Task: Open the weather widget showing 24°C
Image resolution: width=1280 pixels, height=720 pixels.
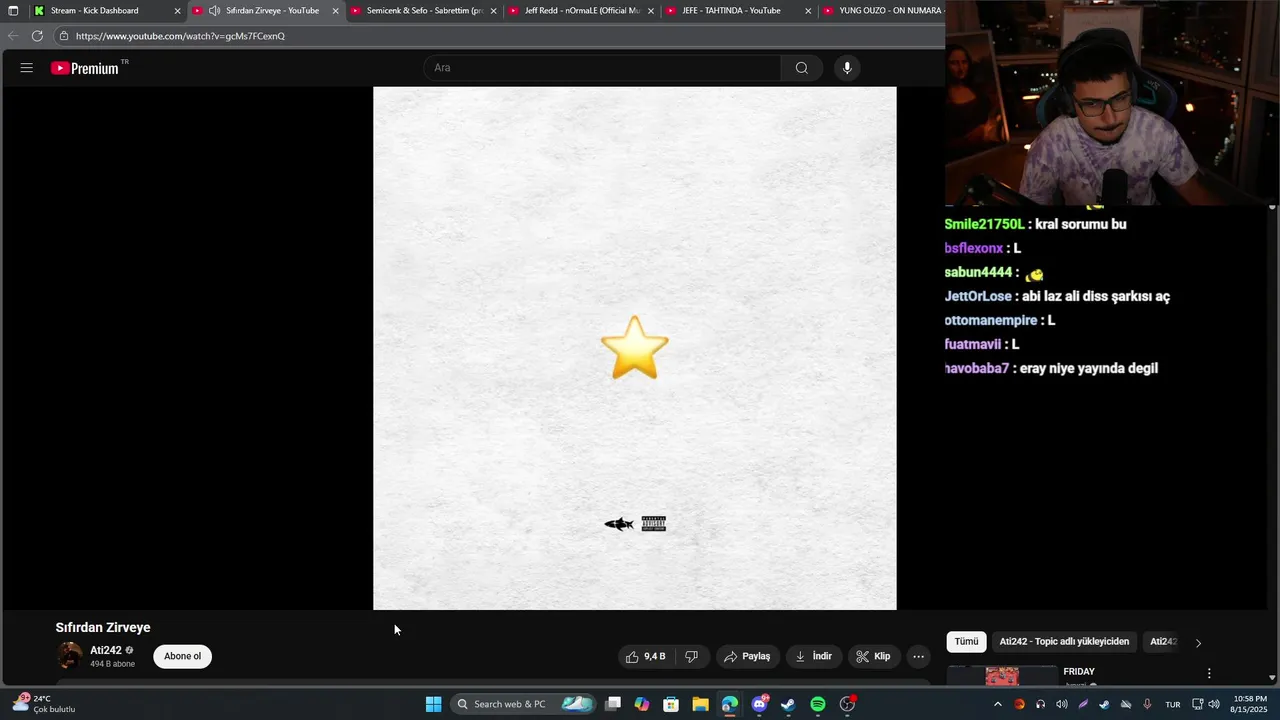Action: pyautogui.click(x=45, y=704)
